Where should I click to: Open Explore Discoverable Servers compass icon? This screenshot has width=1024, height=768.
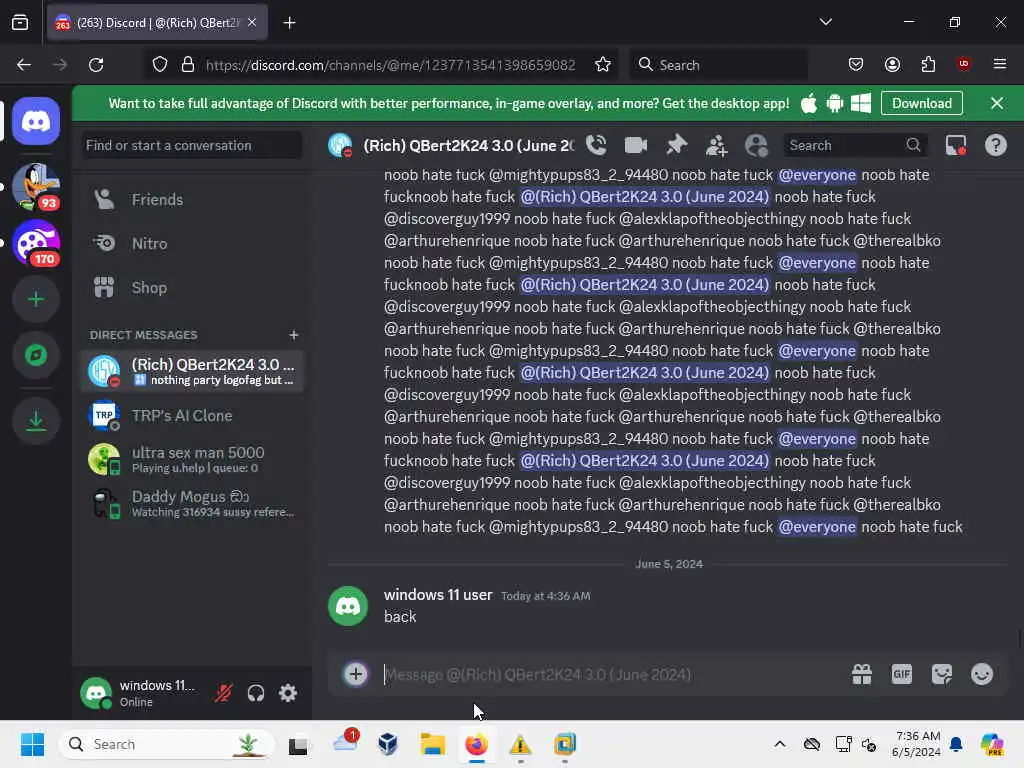coord(36,355)
